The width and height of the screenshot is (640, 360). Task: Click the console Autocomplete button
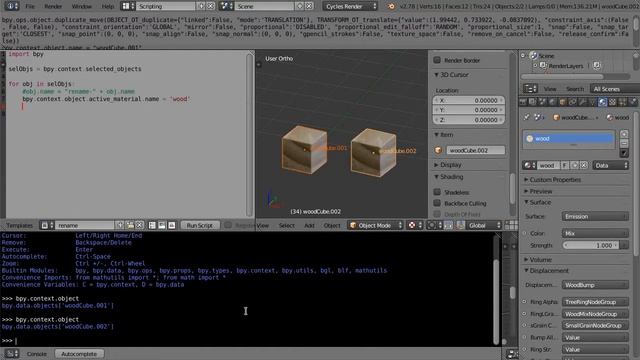click(79, 353)
